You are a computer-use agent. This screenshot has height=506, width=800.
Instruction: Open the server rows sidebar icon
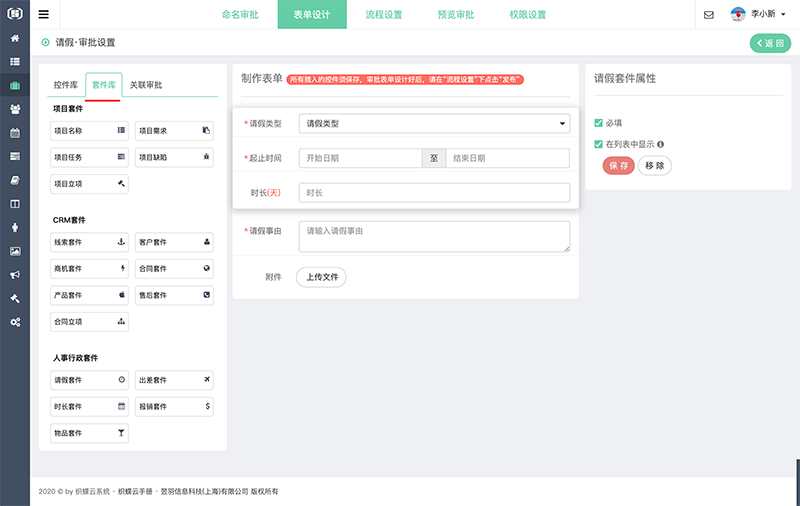(x=15, y=156)
